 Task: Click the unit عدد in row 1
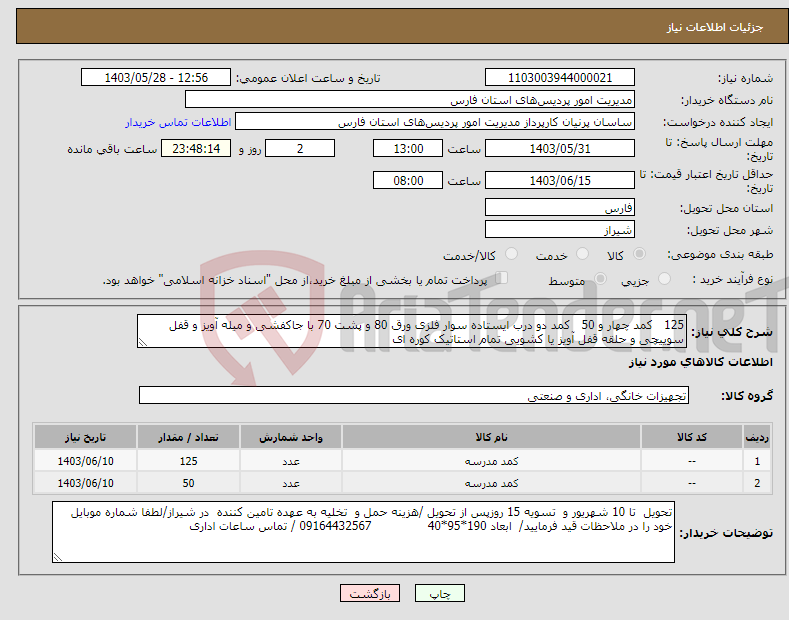291,461
